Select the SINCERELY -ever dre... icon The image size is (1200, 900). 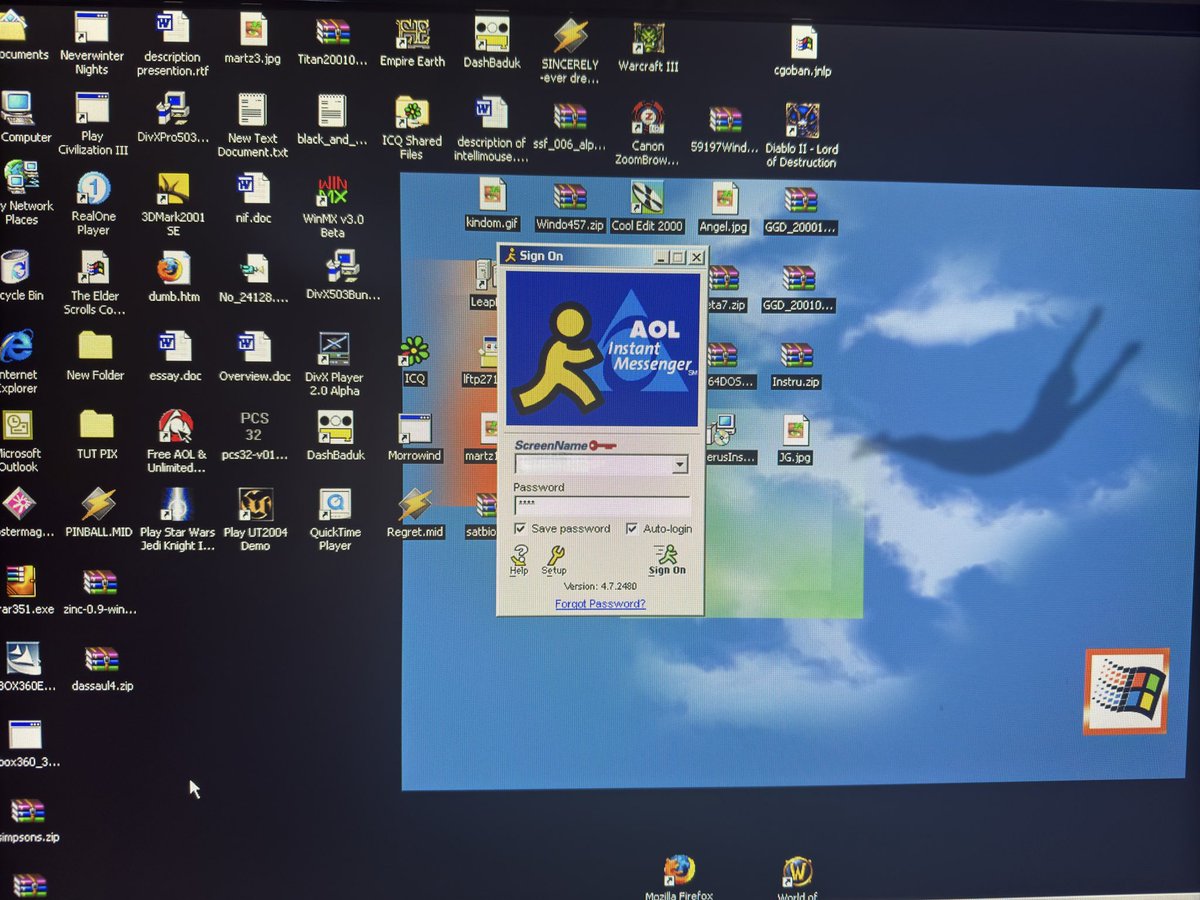coord(570,37)
